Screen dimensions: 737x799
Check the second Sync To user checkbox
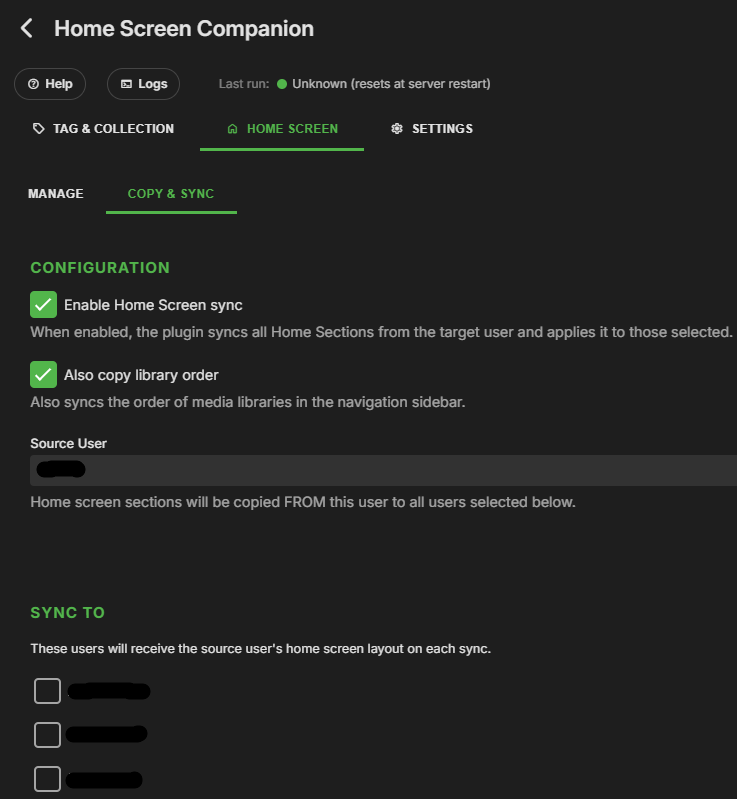pos(47,735)
